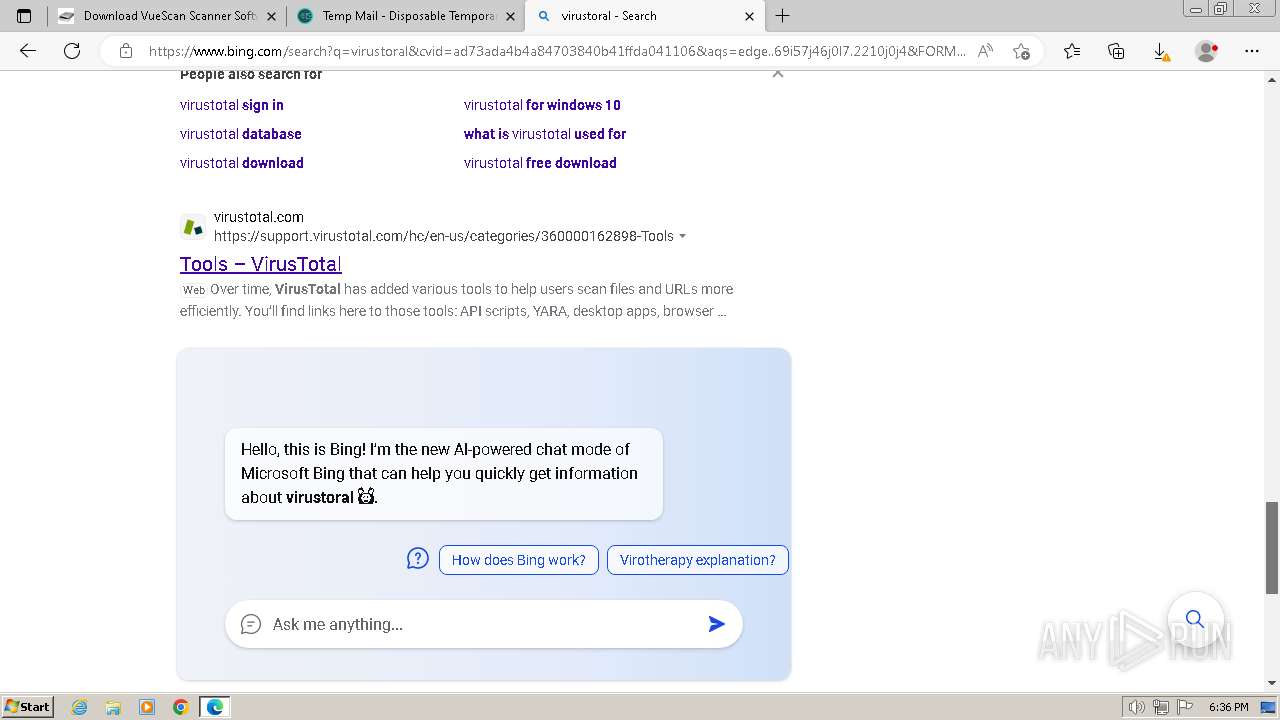Viewport: 1280px width, 720px height.
Task: Dismiss the People also search for box
Action: point(778,73)
